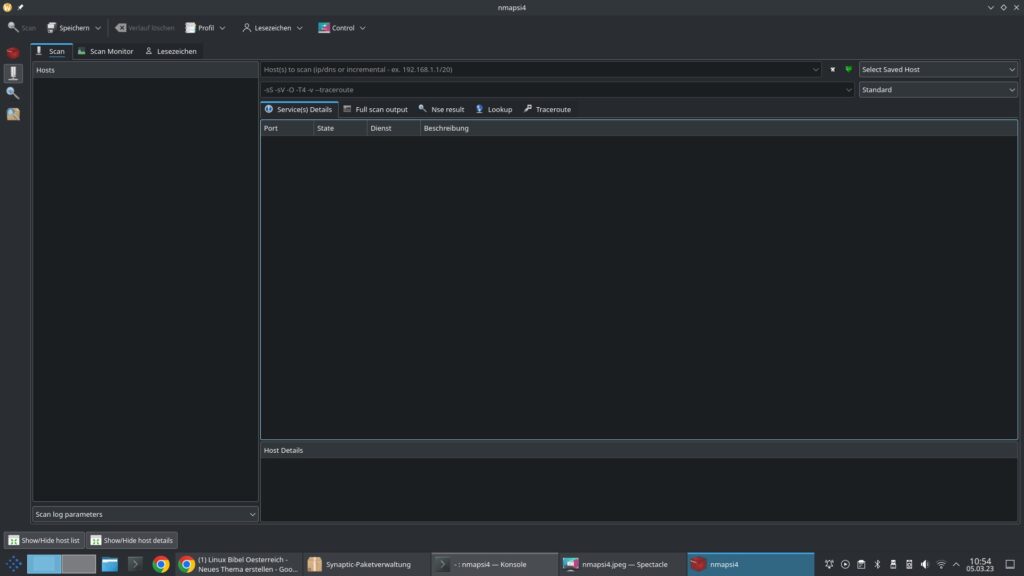Viewport: 1024px width, 576px height.
Task: Launch the terminal from the taskbar launcher
Action: coord(135,564)
